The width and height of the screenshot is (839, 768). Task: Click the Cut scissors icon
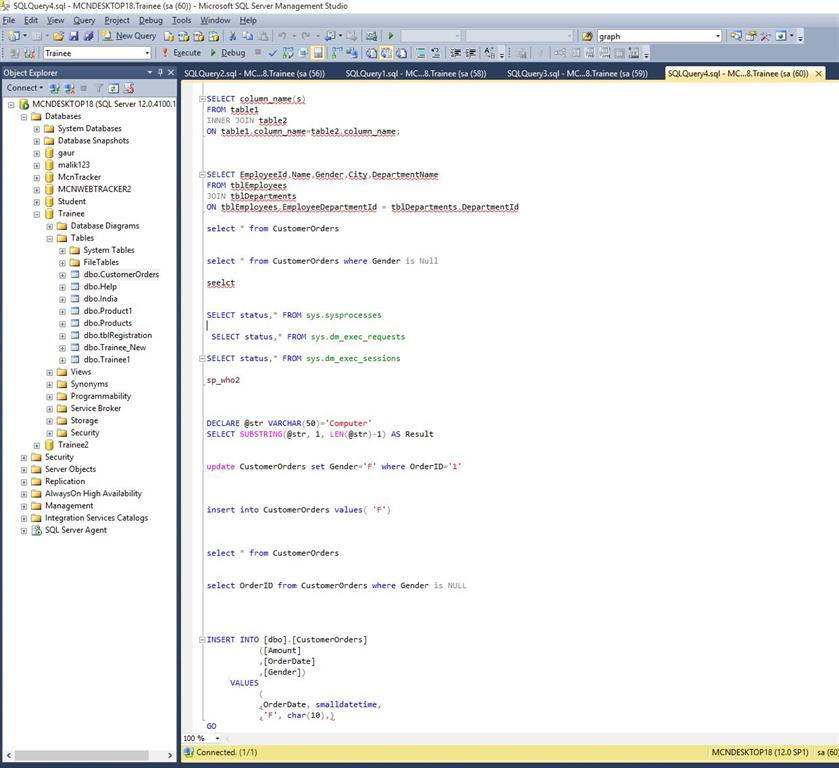point(232,36)
